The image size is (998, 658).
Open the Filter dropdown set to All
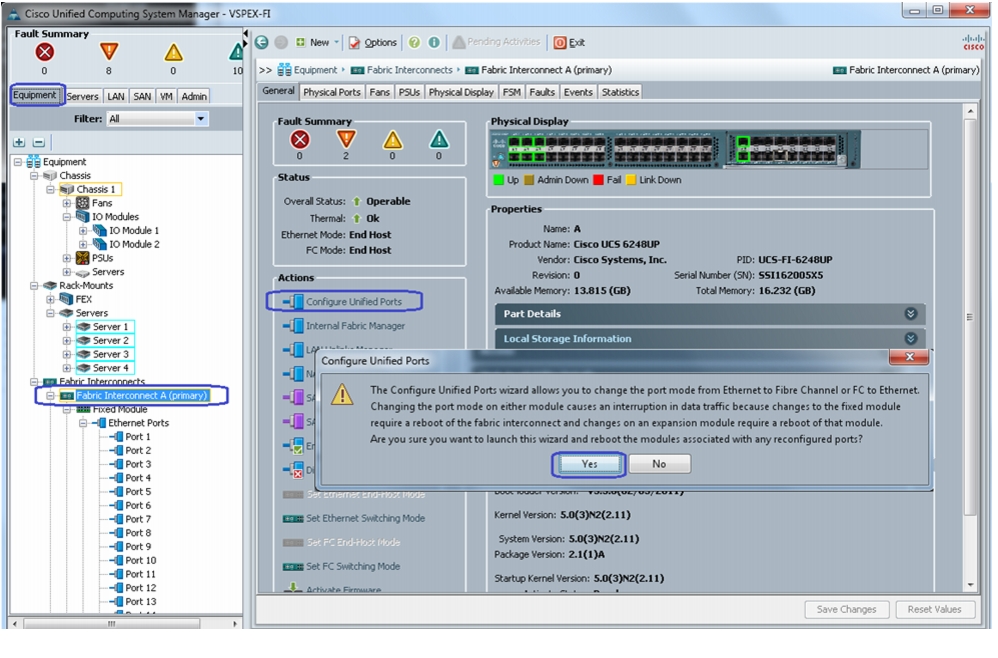[x=157, y=119]
